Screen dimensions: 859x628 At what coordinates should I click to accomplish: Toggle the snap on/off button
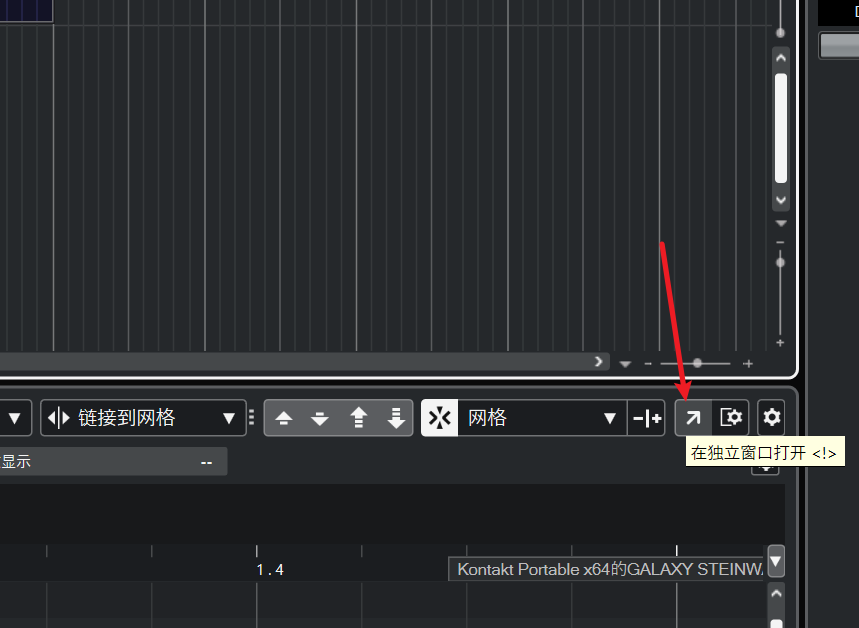click(x=439, y=418)
